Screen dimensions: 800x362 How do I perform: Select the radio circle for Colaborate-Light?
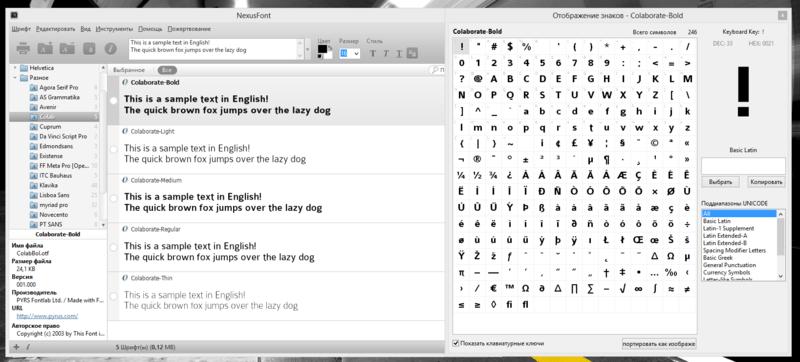pos(114,149)
